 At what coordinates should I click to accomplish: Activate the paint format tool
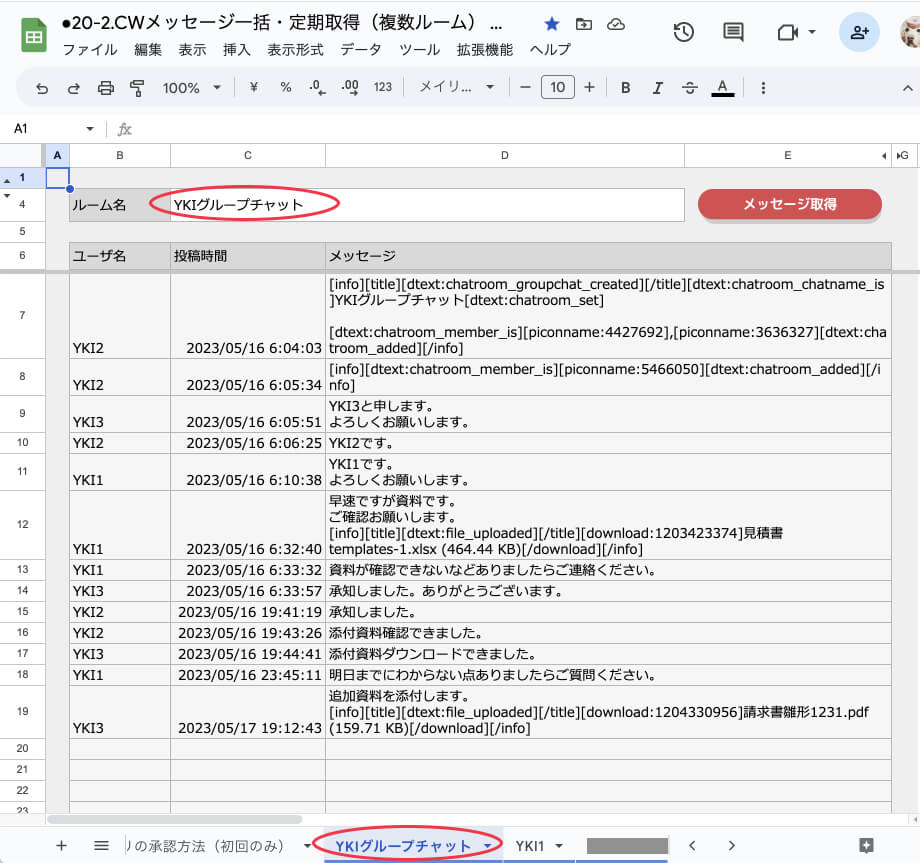tap(137, 88)
